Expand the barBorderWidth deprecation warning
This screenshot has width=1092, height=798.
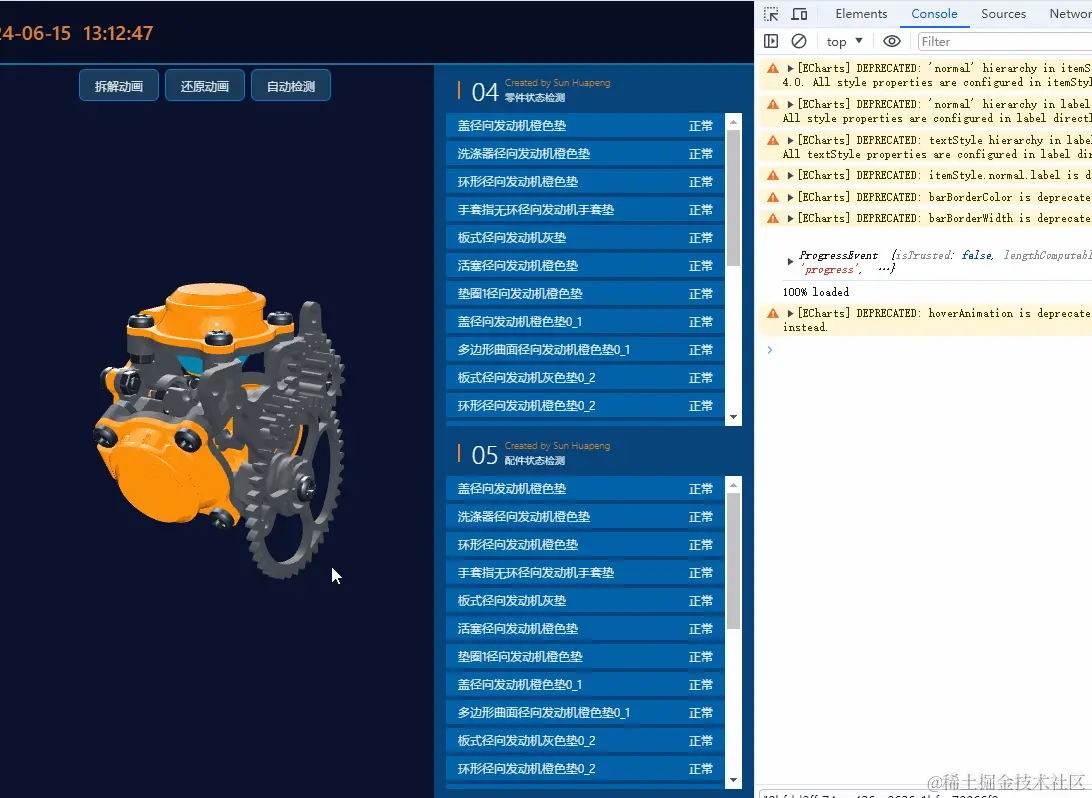791,218
